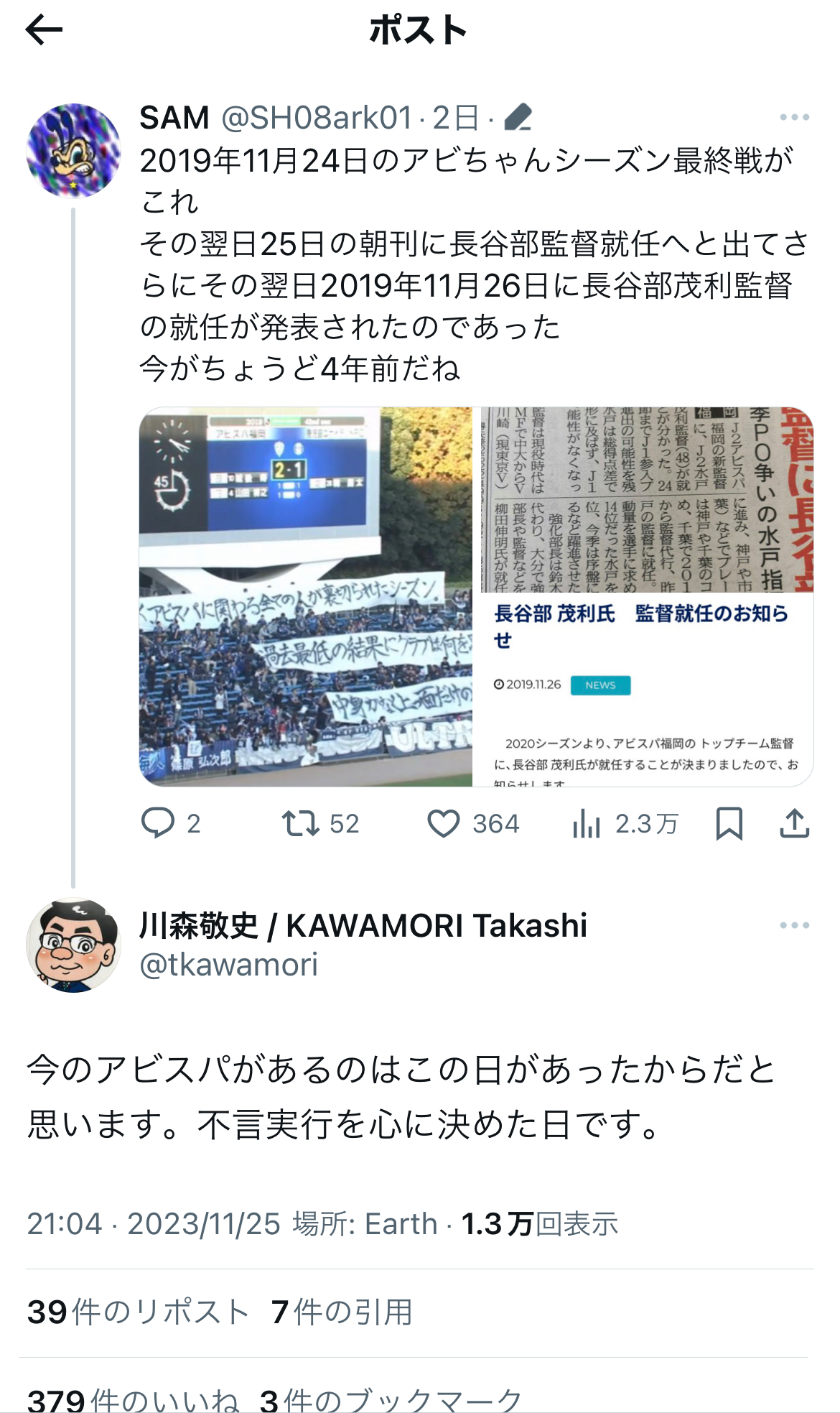This screenshot has height=1413, width=840.
Task: Open stadium banner photo
Action: 306,597
